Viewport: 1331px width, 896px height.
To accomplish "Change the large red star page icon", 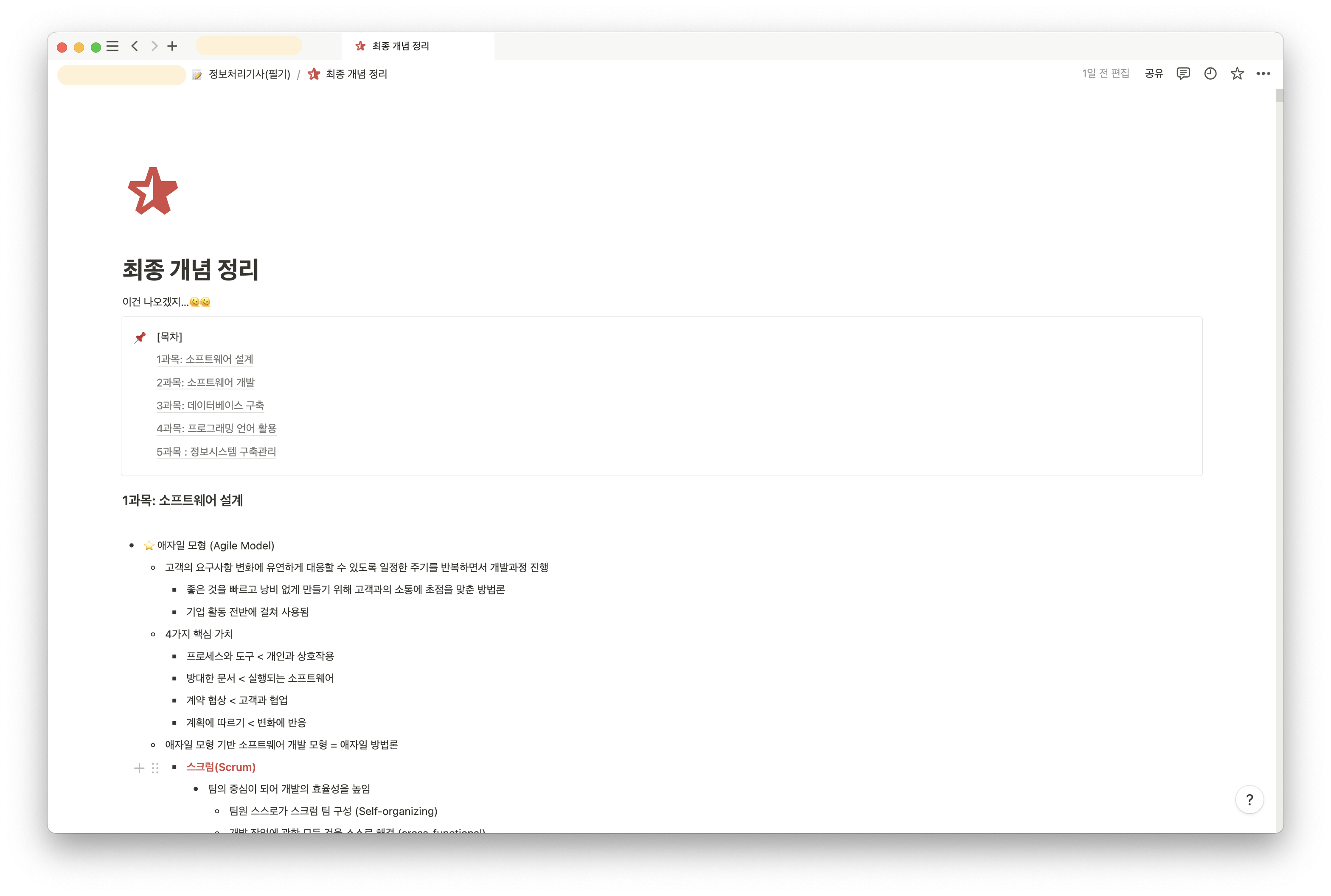I will pos(153,191).
